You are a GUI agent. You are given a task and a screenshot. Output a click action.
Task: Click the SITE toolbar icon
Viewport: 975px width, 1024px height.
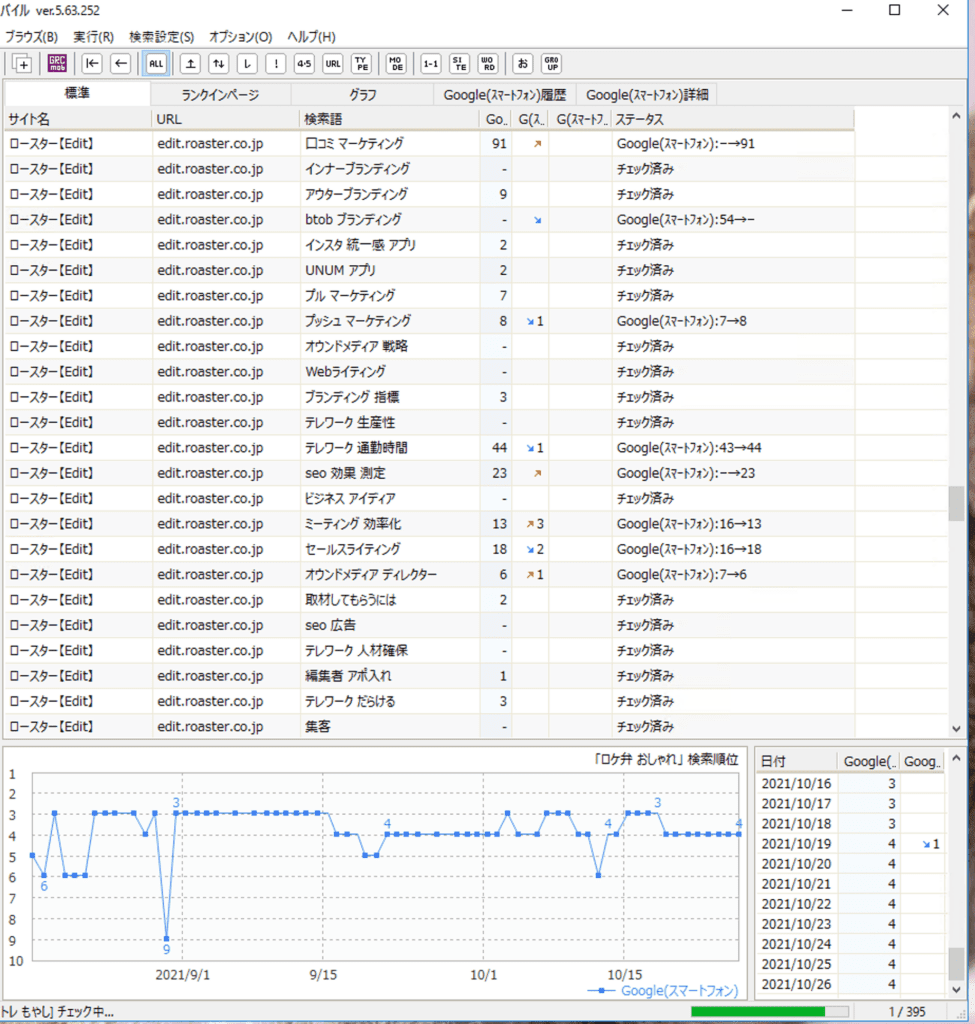[x=459, y=63]
